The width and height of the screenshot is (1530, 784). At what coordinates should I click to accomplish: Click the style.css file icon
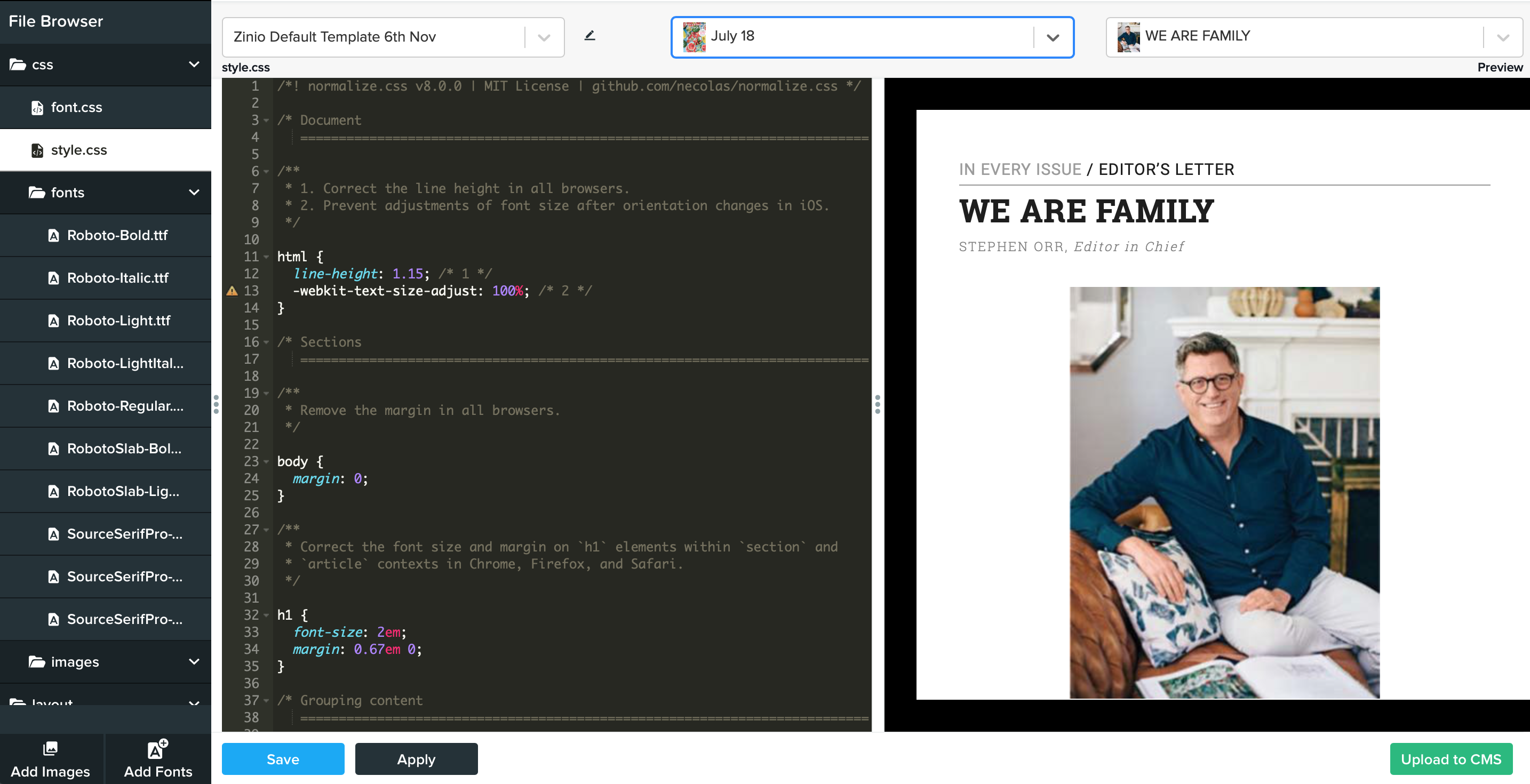[37, 150]
